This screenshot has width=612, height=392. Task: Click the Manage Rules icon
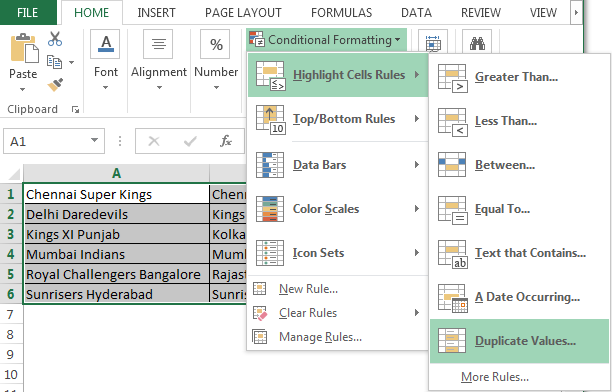260,337
